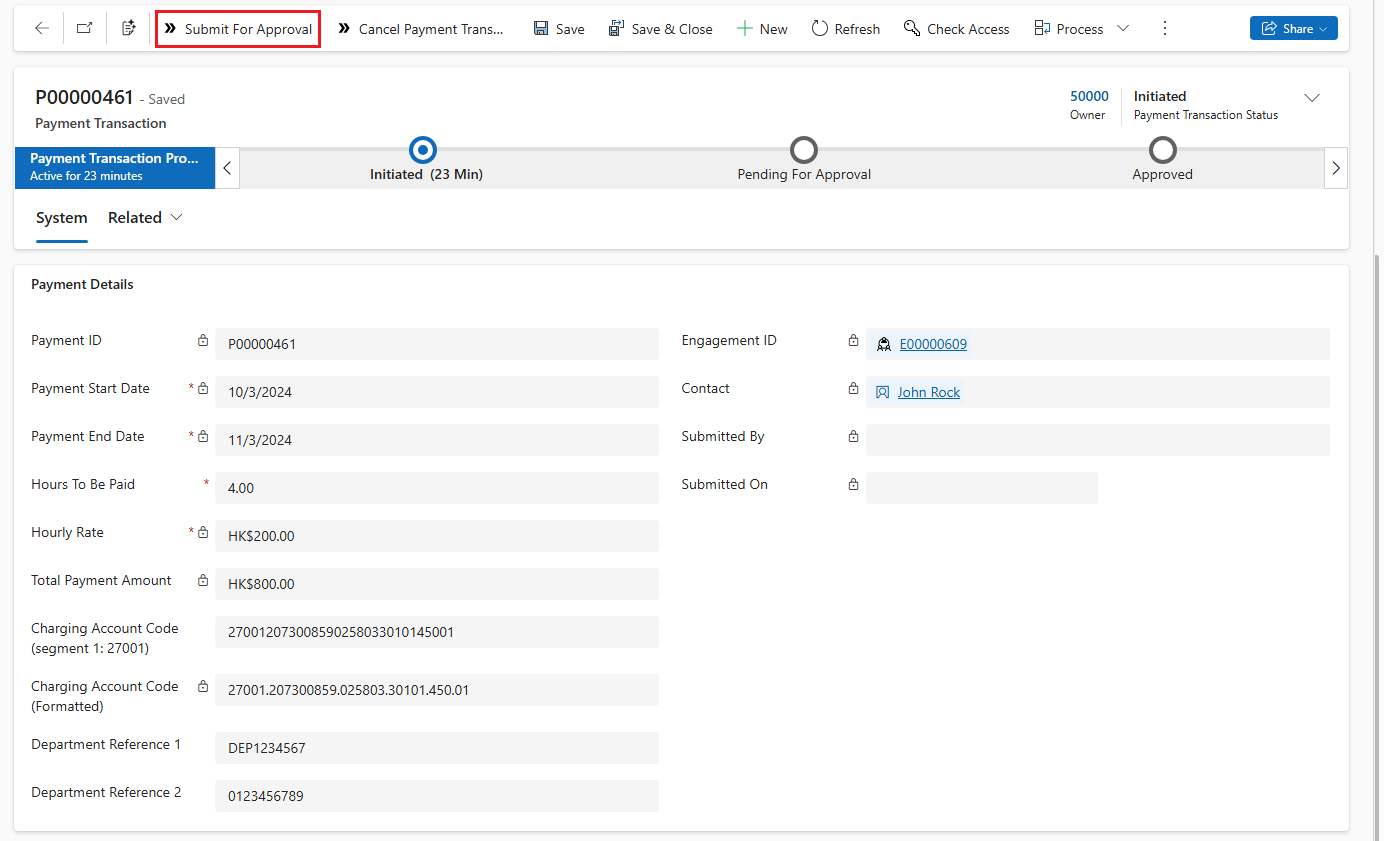Image resolution: width=1384 pixels, height=841 pixels.
Task: Select the Pending For Approval stage
Action: [804, 151]
